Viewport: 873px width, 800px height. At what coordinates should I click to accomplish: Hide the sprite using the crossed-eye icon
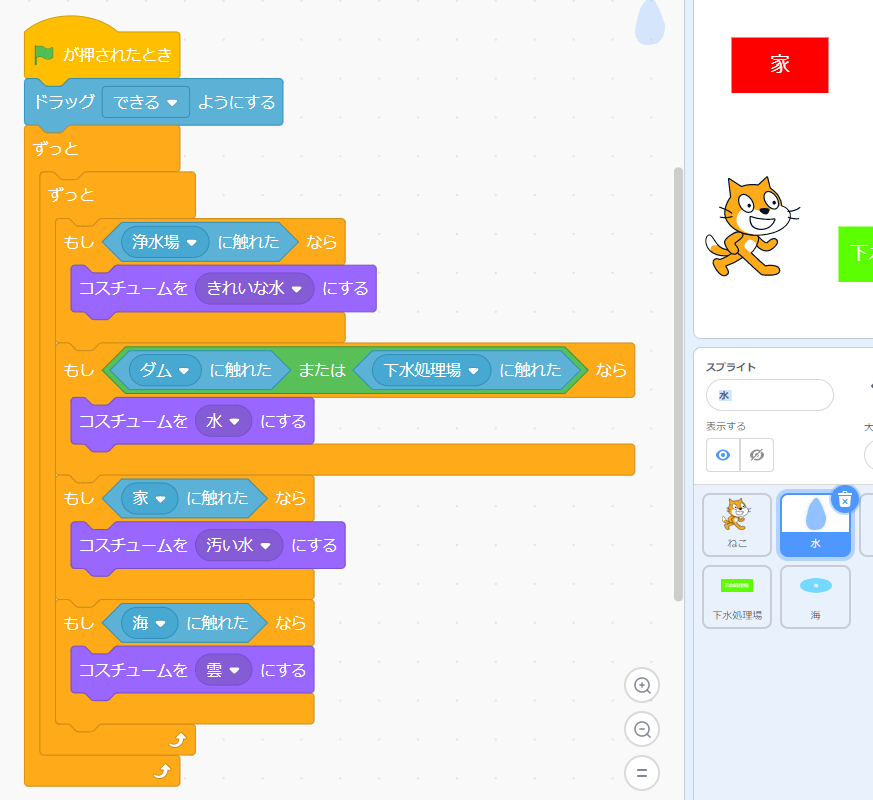[x=757, y=455]
